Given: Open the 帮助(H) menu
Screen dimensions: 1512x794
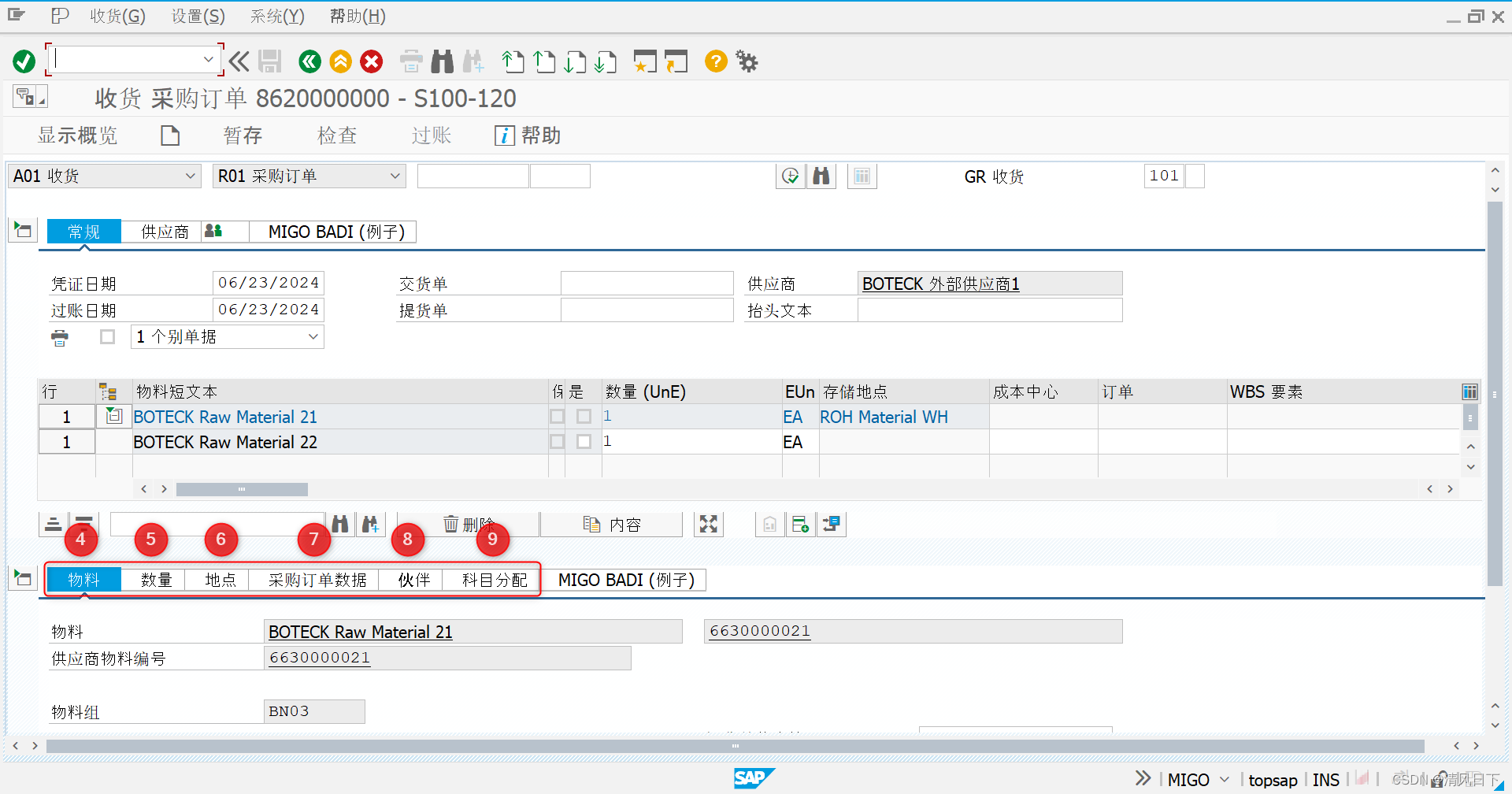Looking at the screenshot, I should (x=358, y=17).
